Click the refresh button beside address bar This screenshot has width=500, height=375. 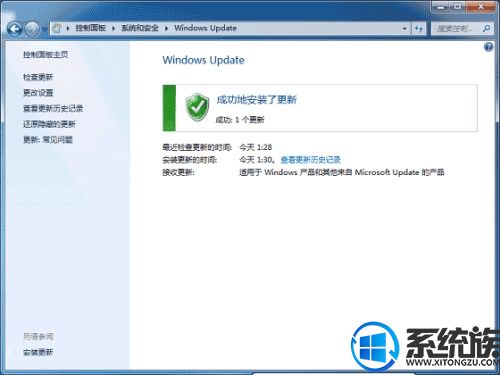(x=419, y=29)
